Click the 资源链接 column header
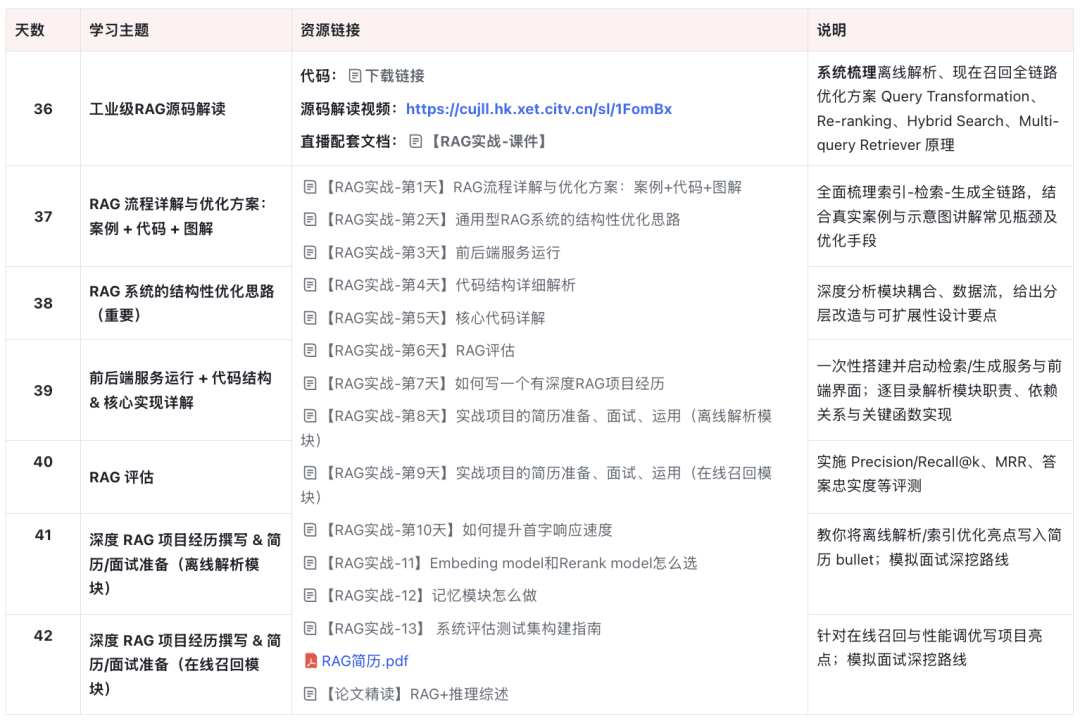This screenshot has width=1080, height=721. (x=330, y=30)
